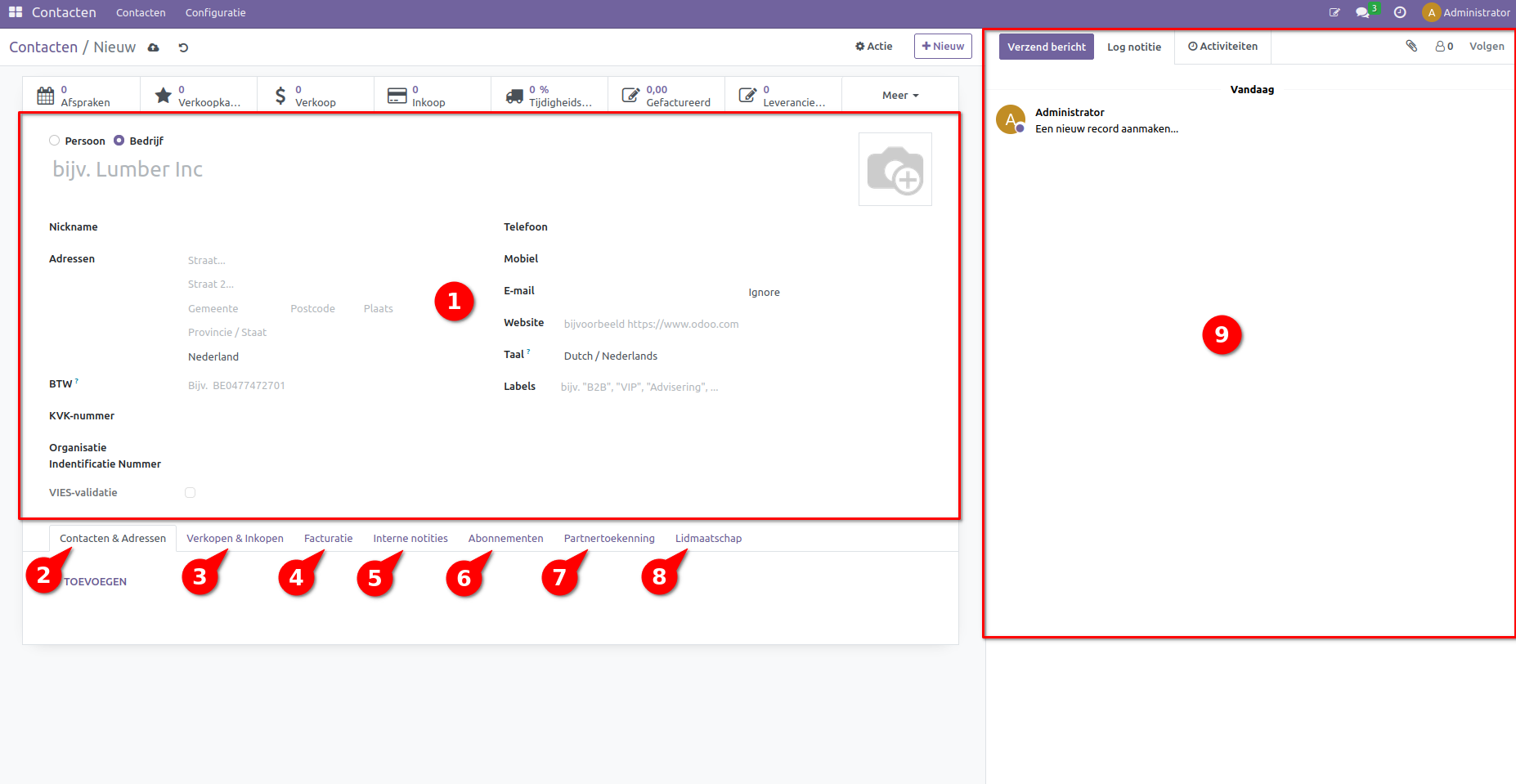1516x784 pixels.
Task: Click the apps grid home icon
Action: pyautogui.click(x=16, y=12)
